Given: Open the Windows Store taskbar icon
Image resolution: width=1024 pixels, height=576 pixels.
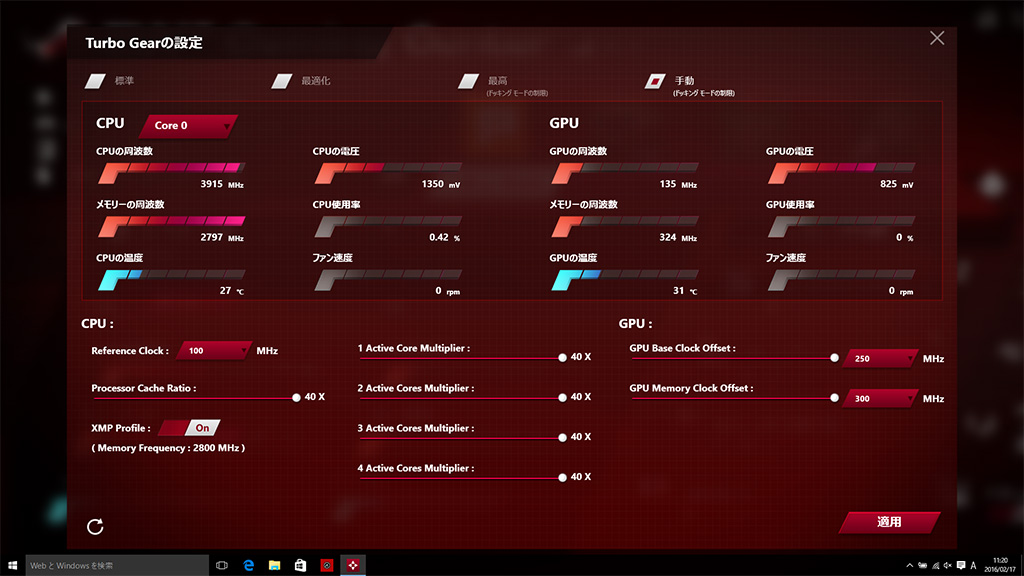Looking at the screenshot, I should pyautogui.click(x=300, y=566).
